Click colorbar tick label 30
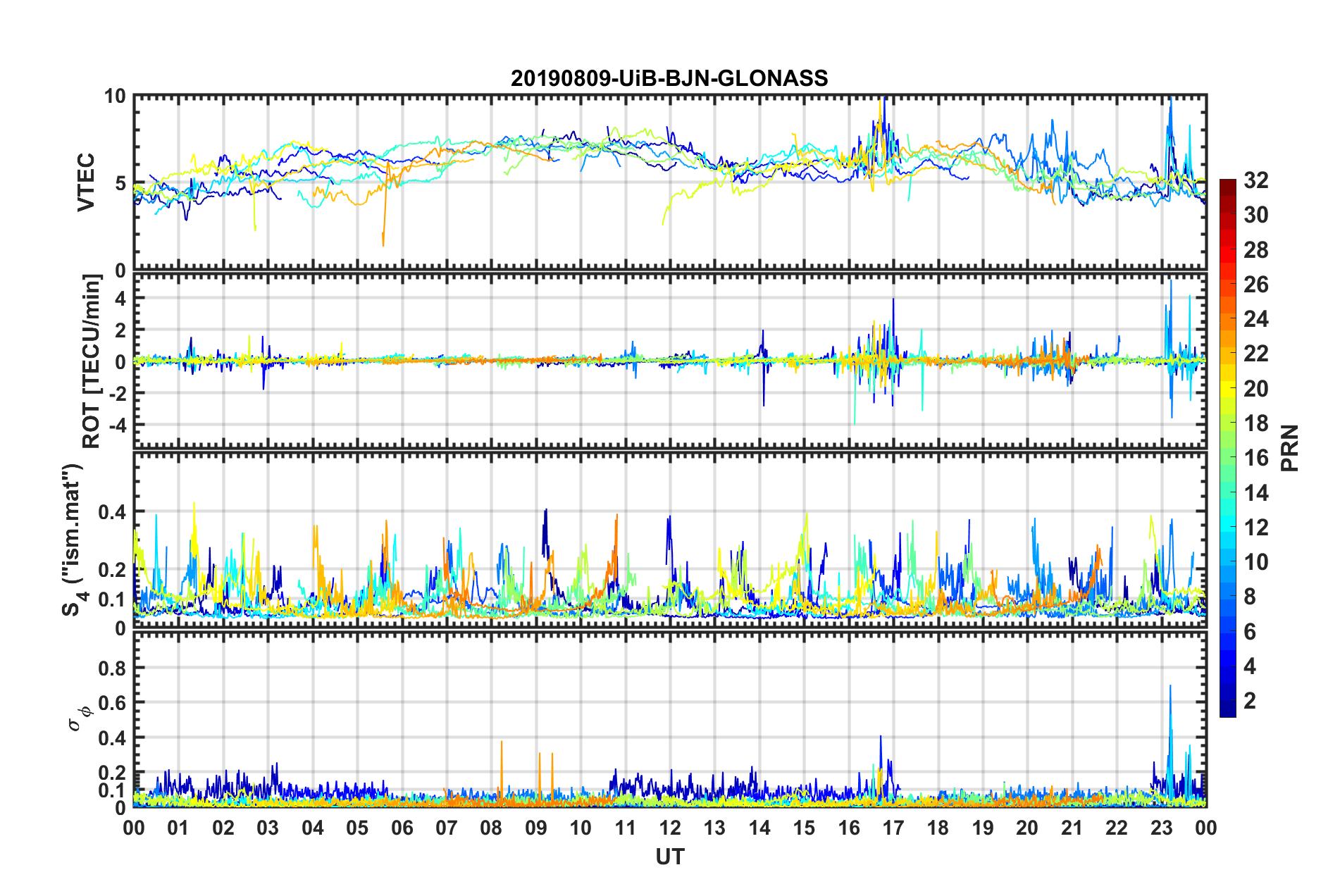The image size is (1340, 896). tap(1256, 215)
